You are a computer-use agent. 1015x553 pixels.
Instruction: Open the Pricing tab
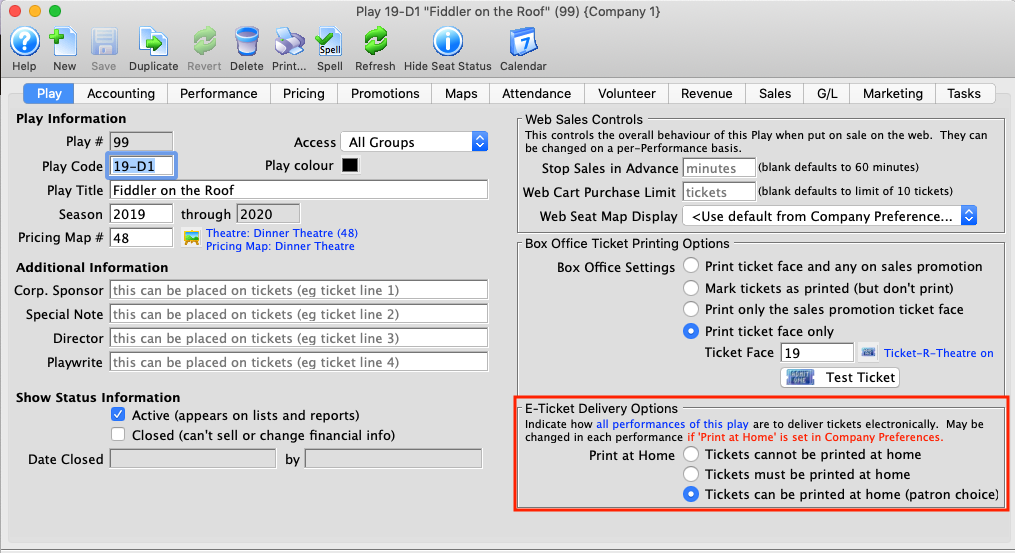click(304, 93)
